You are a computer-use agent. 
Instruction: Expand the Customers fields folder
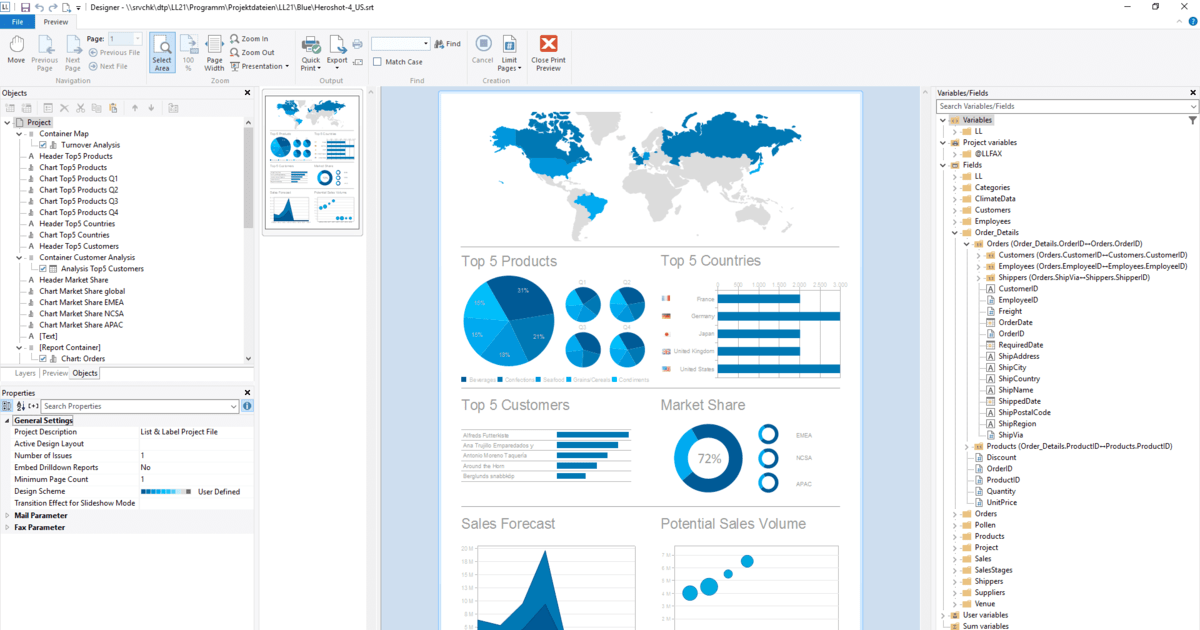click(954, 210)
